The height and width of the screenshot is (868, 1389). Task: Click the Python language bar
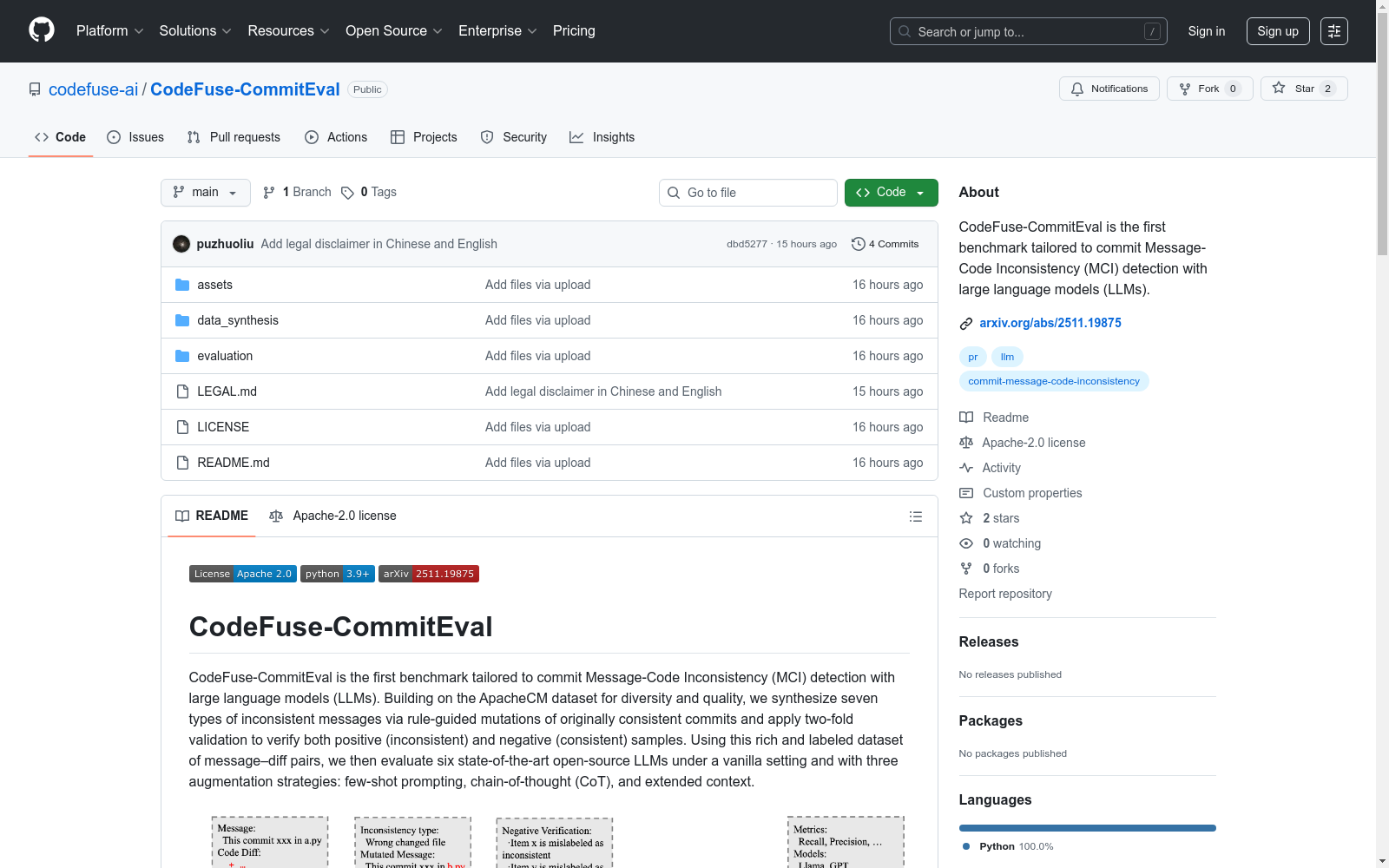[x=1088, y=828]
